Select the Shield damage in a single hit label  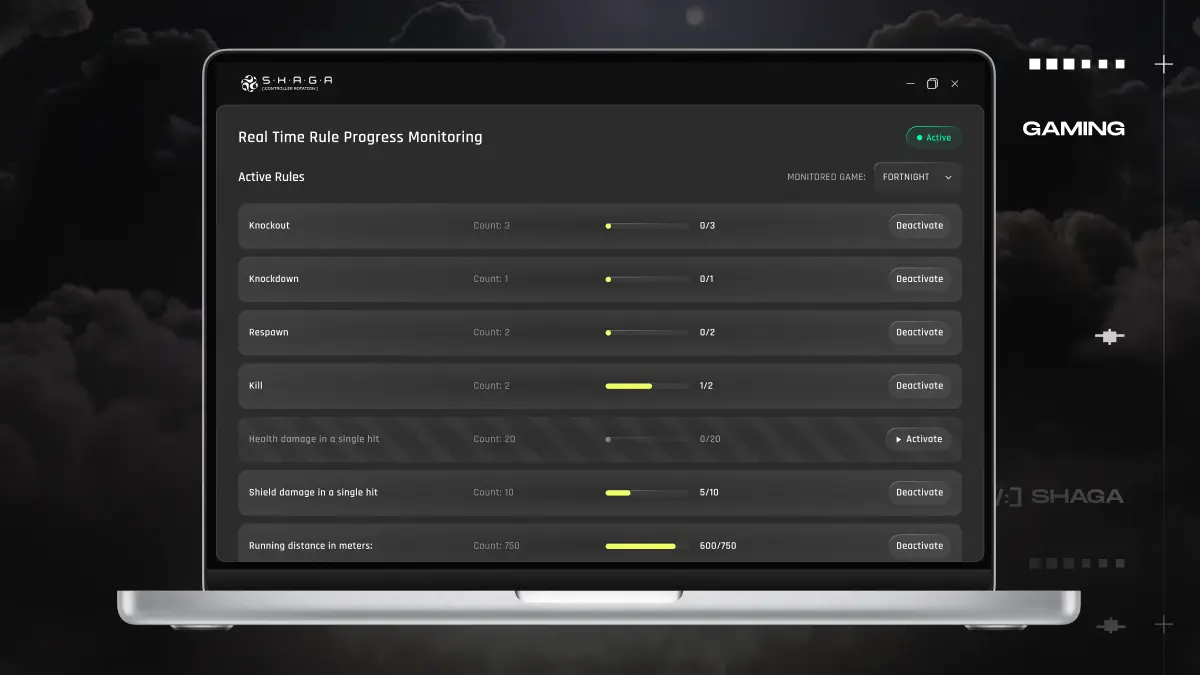click(x=313, y=492)
